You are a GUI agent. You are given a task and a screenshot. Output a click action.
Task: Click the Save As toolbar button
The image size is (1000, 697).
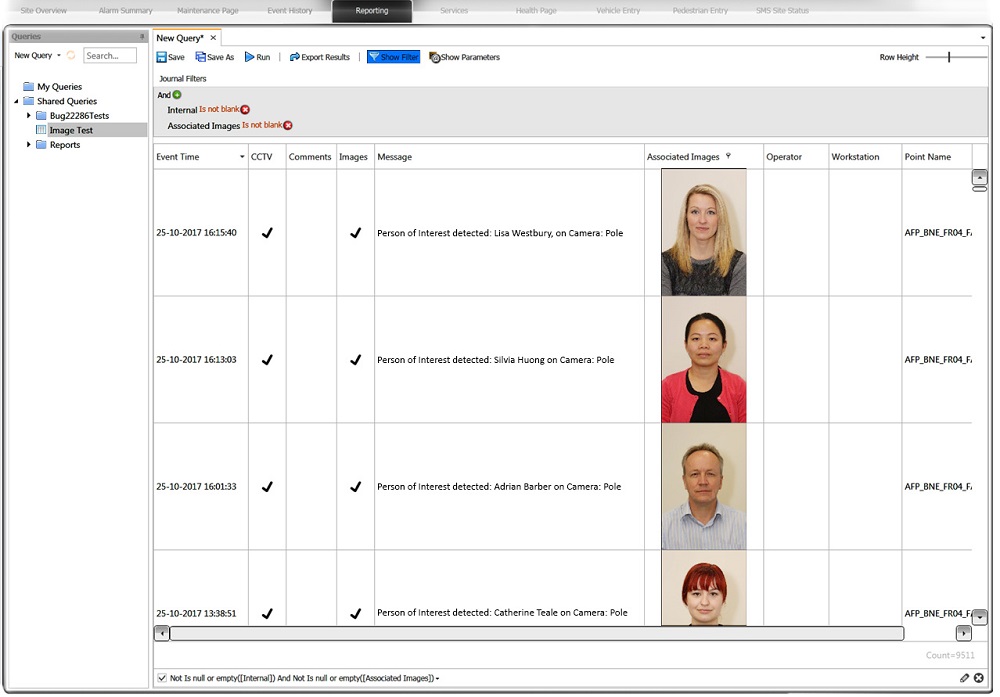pyautogui.click(x=215, y=57)
